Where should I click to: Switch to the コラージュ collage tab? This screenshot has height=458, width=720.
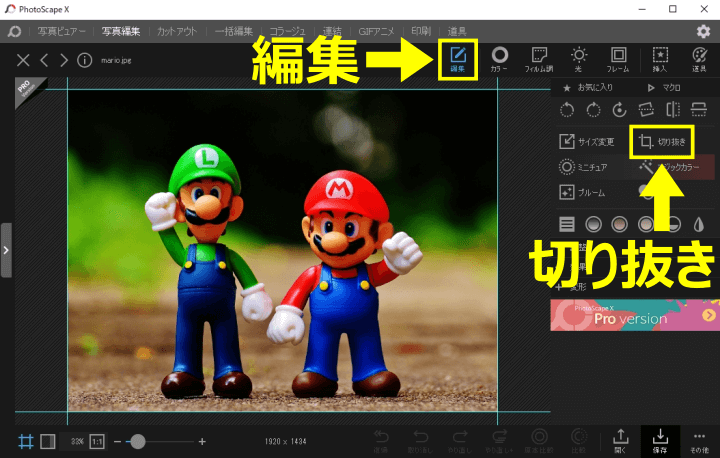(287, 31)
